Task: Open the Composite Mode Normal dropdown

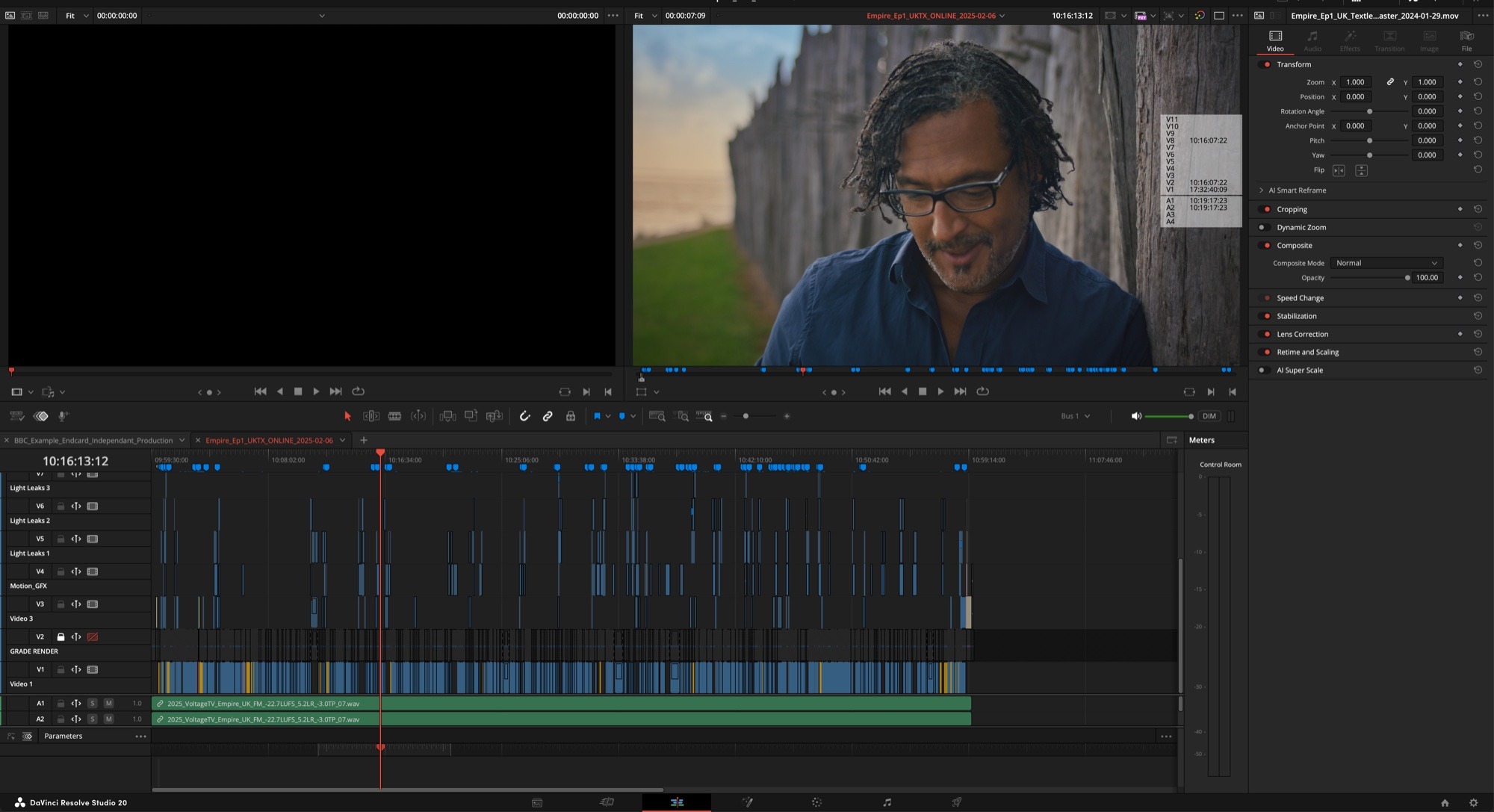Action: 1386,263
